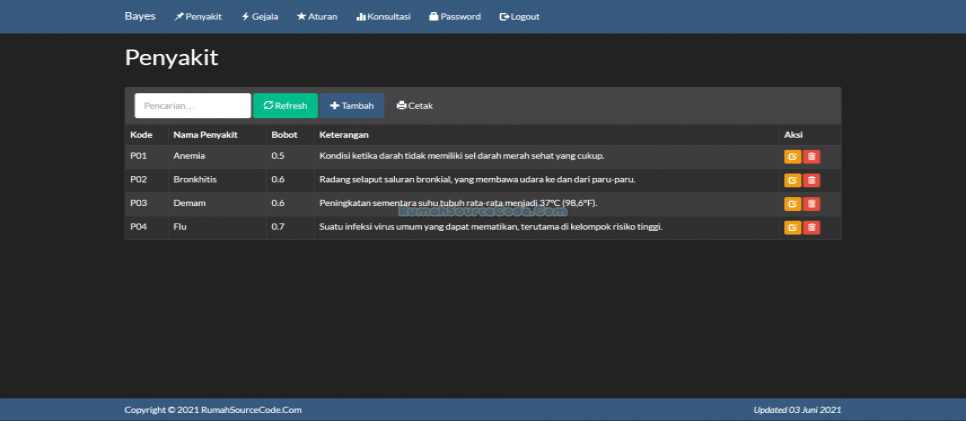Open the Aturan menu item
The width and height of the screenshot is (966, 421).
317,17
